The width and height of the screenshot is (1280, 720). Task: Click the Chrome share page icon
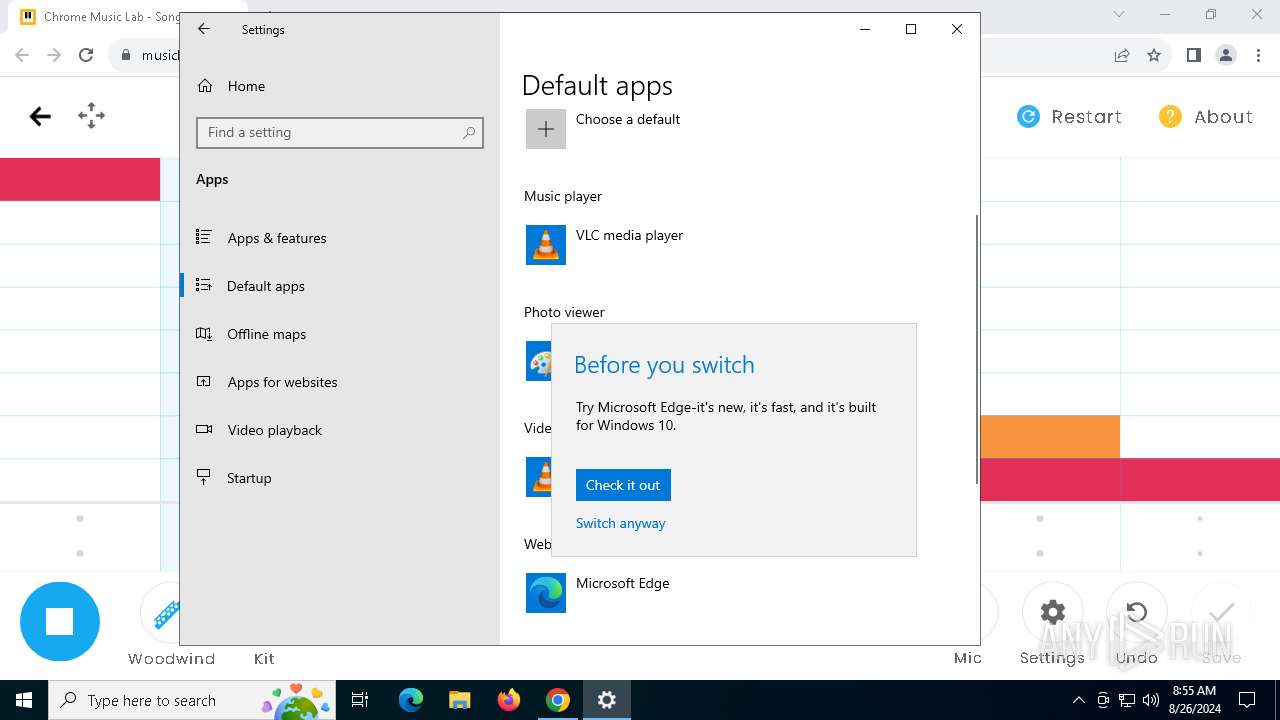pos(1122,55)
